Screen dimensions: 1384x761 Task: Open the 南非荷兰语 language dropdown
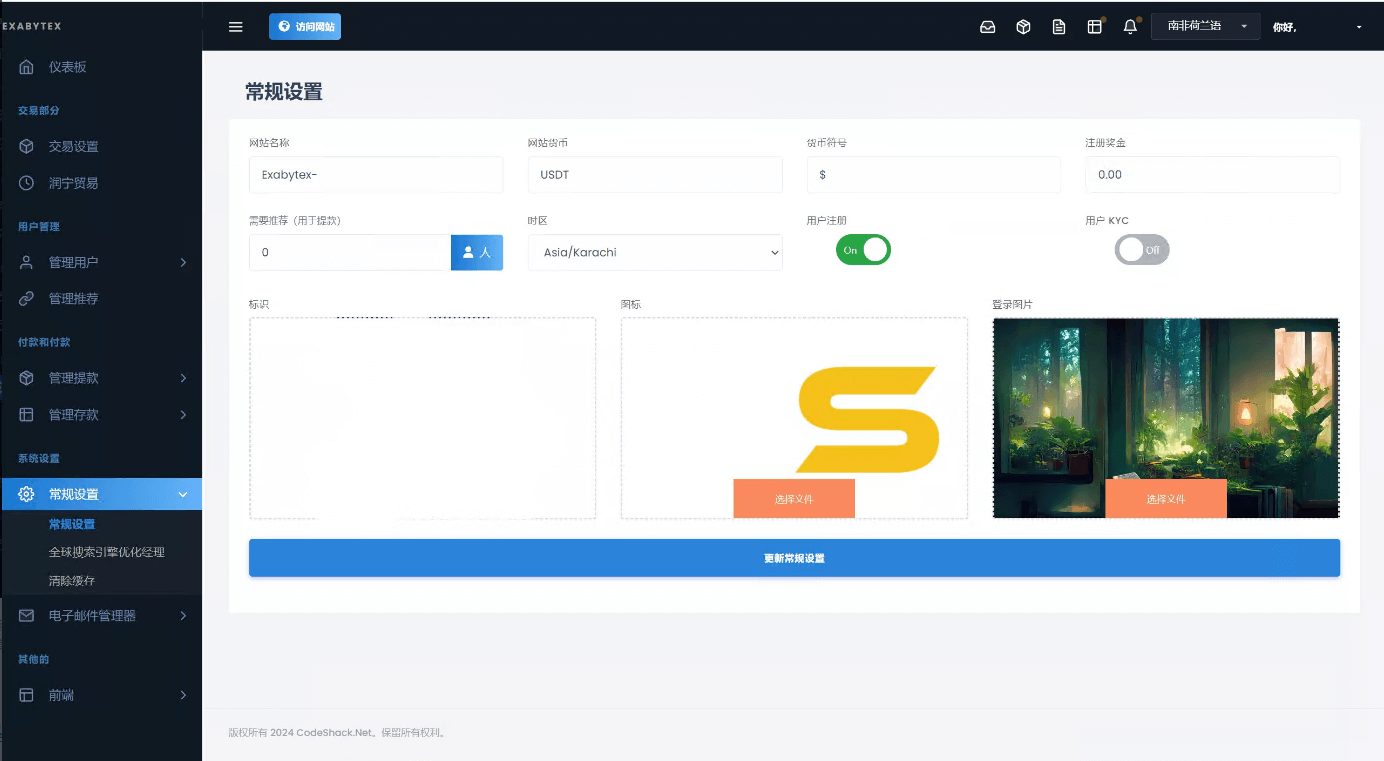tap(1205, 27)
